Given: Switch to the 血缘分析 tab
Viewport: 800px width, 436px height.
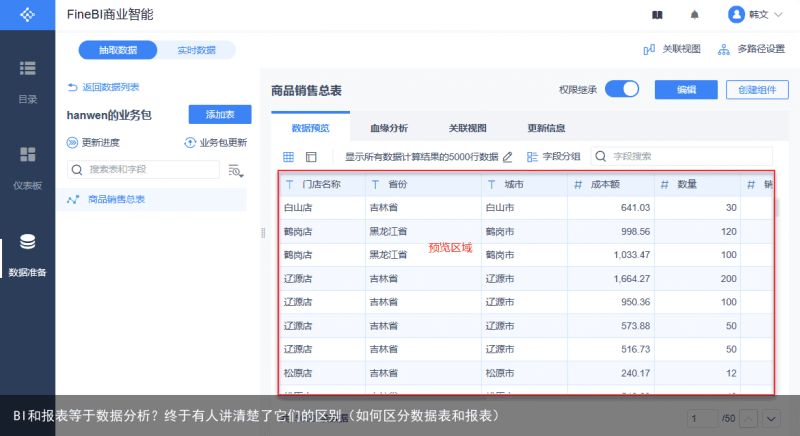Looking at the screenshot, I should point(389,128).
